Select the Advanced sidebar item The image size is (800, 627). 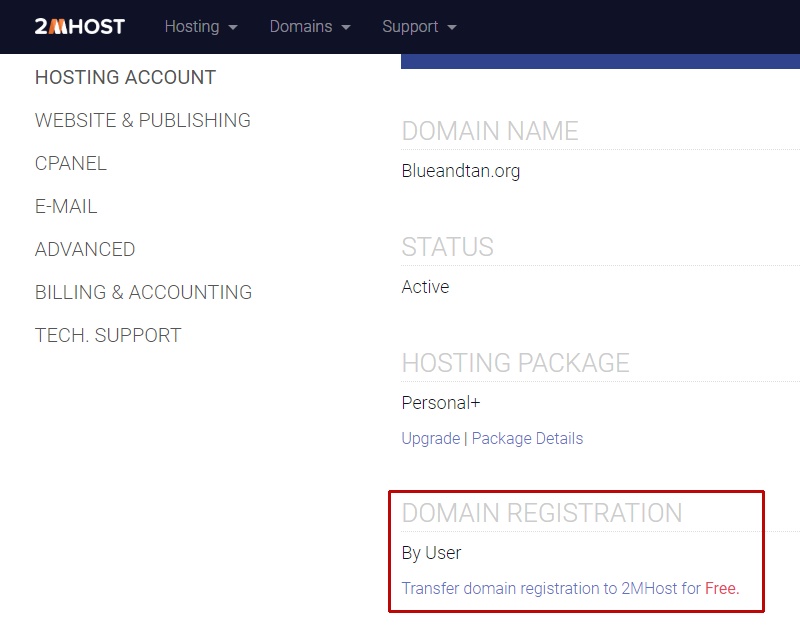(x=85, y=249)
